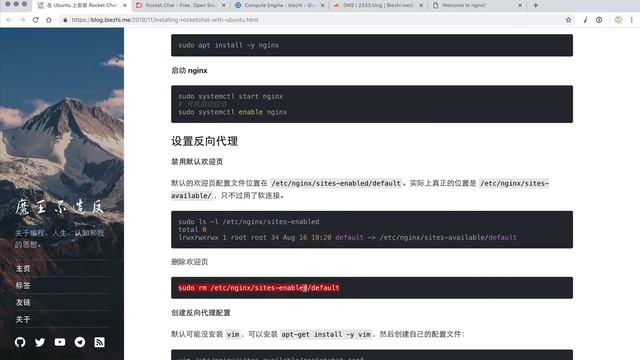
Task: Open the RSS feed icon in sidebar
Action: (100, 342)
